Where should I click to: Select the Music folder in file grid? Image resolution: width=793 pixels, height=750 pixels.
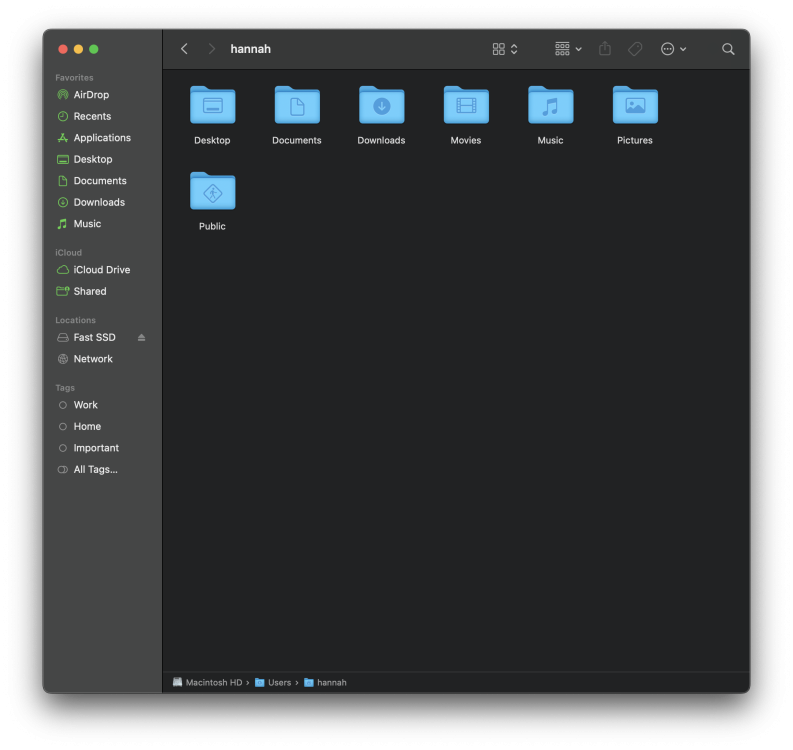click(x=550, y=106)
